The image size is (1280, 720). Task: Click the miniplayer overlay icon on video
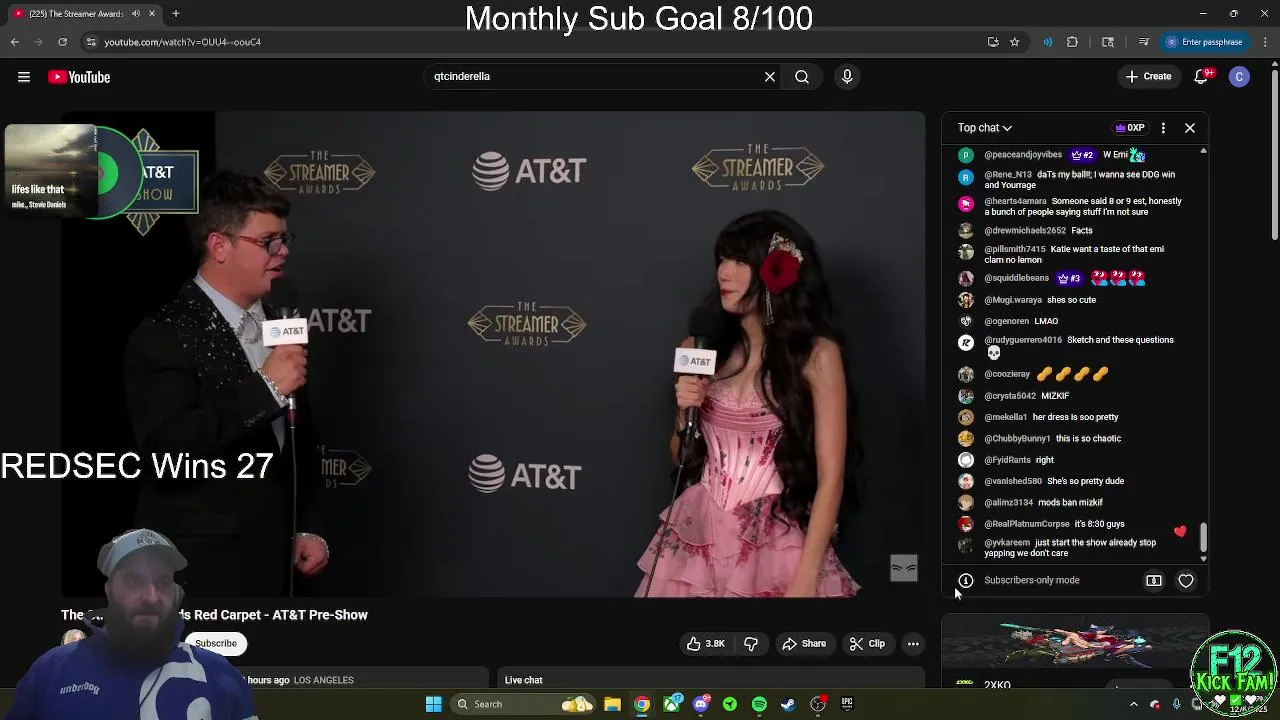click(x=904, y=568)
